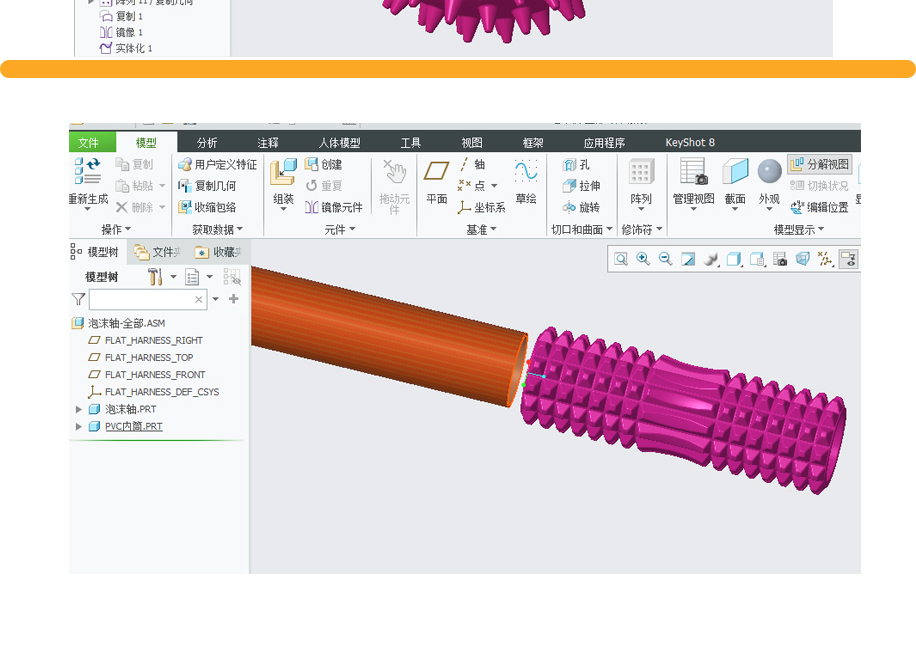Create a 坐标系 coordinate system

[482, 207]
